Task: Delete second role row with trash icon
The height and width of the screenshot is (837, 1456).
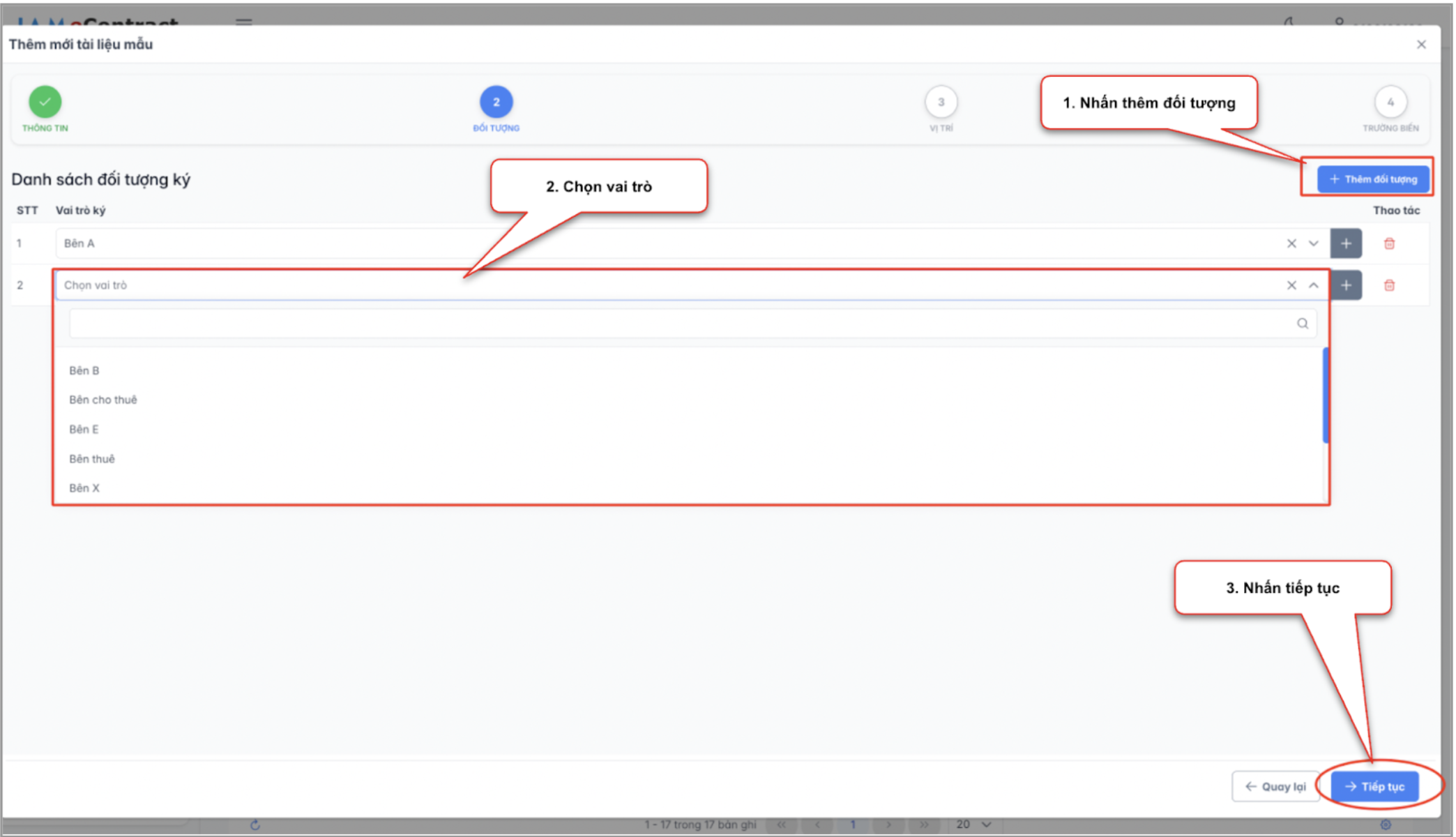Action: 1388,285
